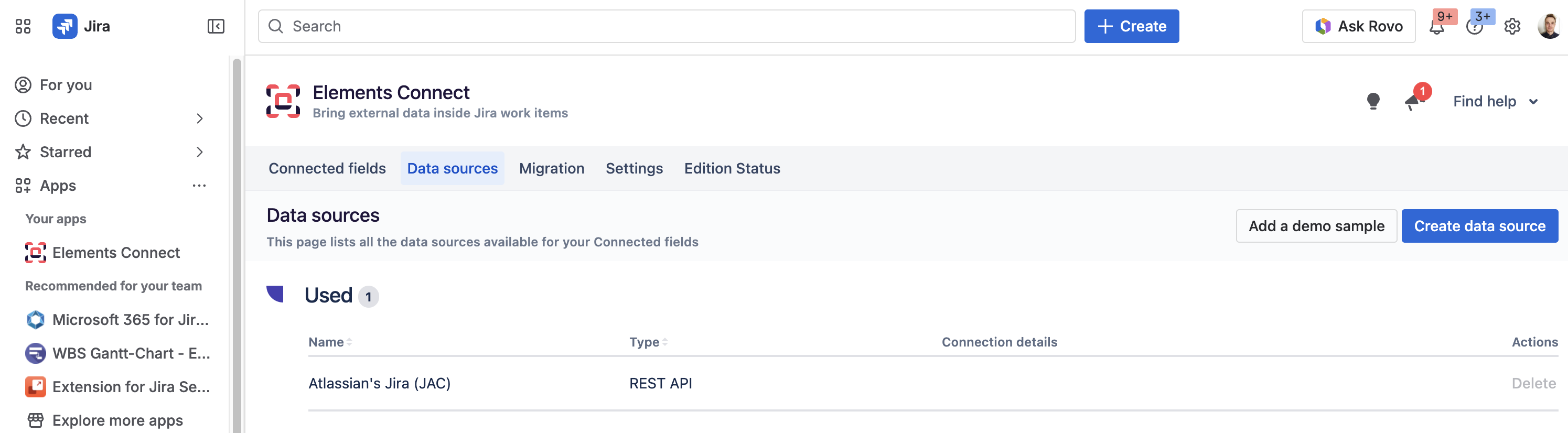The height and width of the screenshot is (433, 1568).
Task: Open WBS Gantt-Chart app link
Action: click(x=116, y=353)
